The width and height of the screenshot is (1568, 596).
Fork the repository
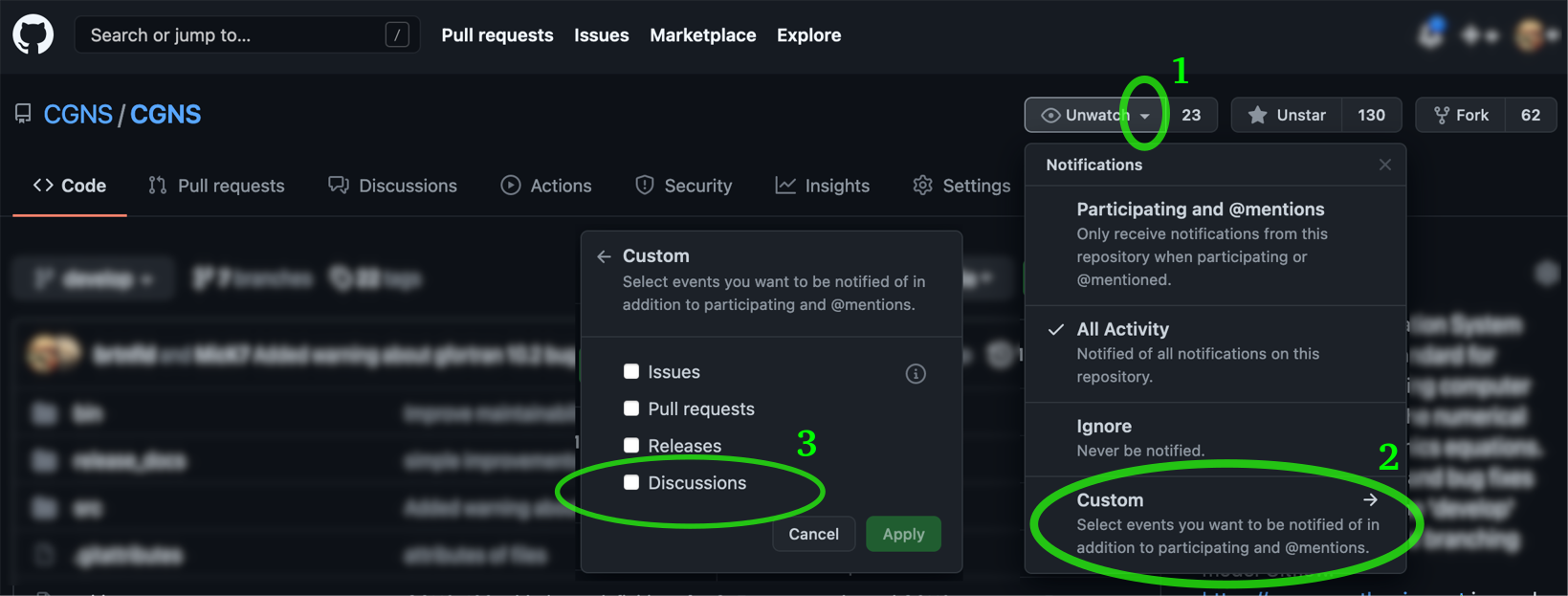click(x=1461, y=115)
